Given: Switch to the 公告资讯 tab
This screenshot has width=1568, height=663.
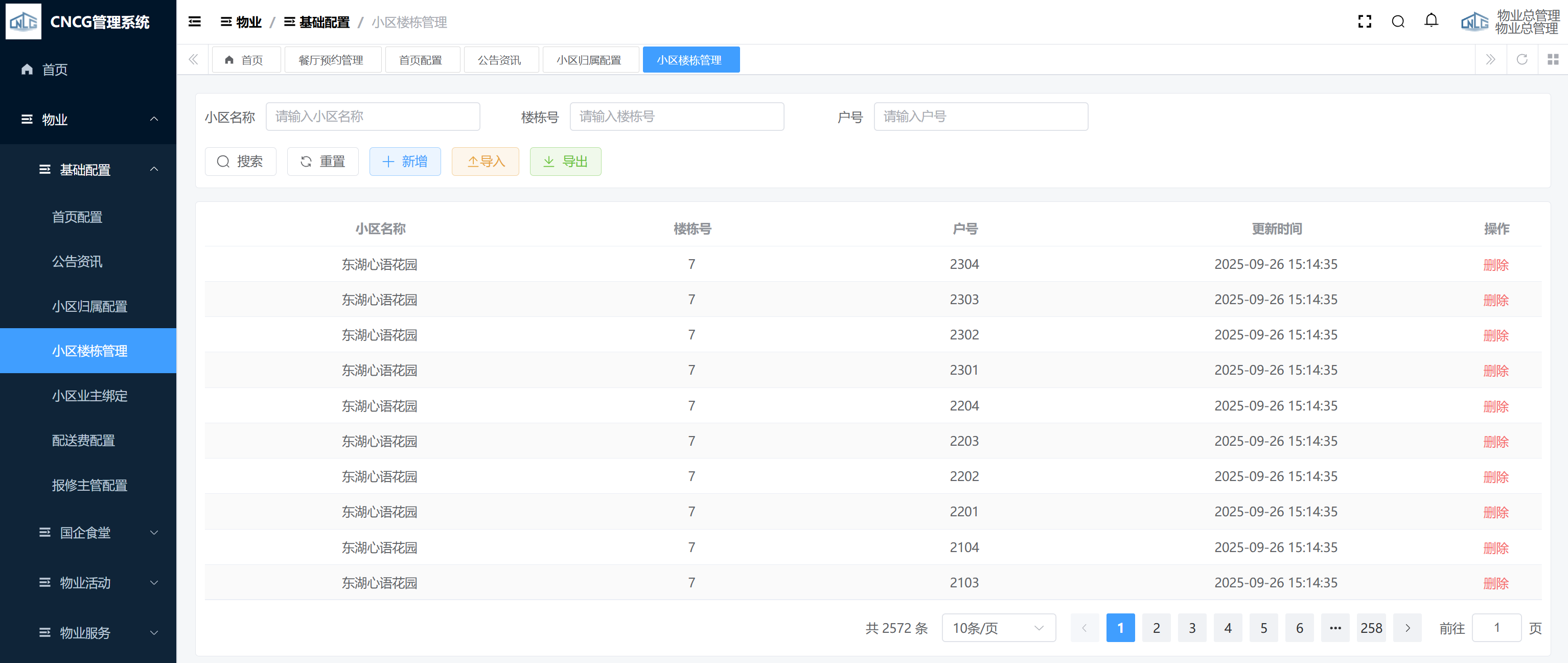Looking at the screenshot, I should point(500,60).
